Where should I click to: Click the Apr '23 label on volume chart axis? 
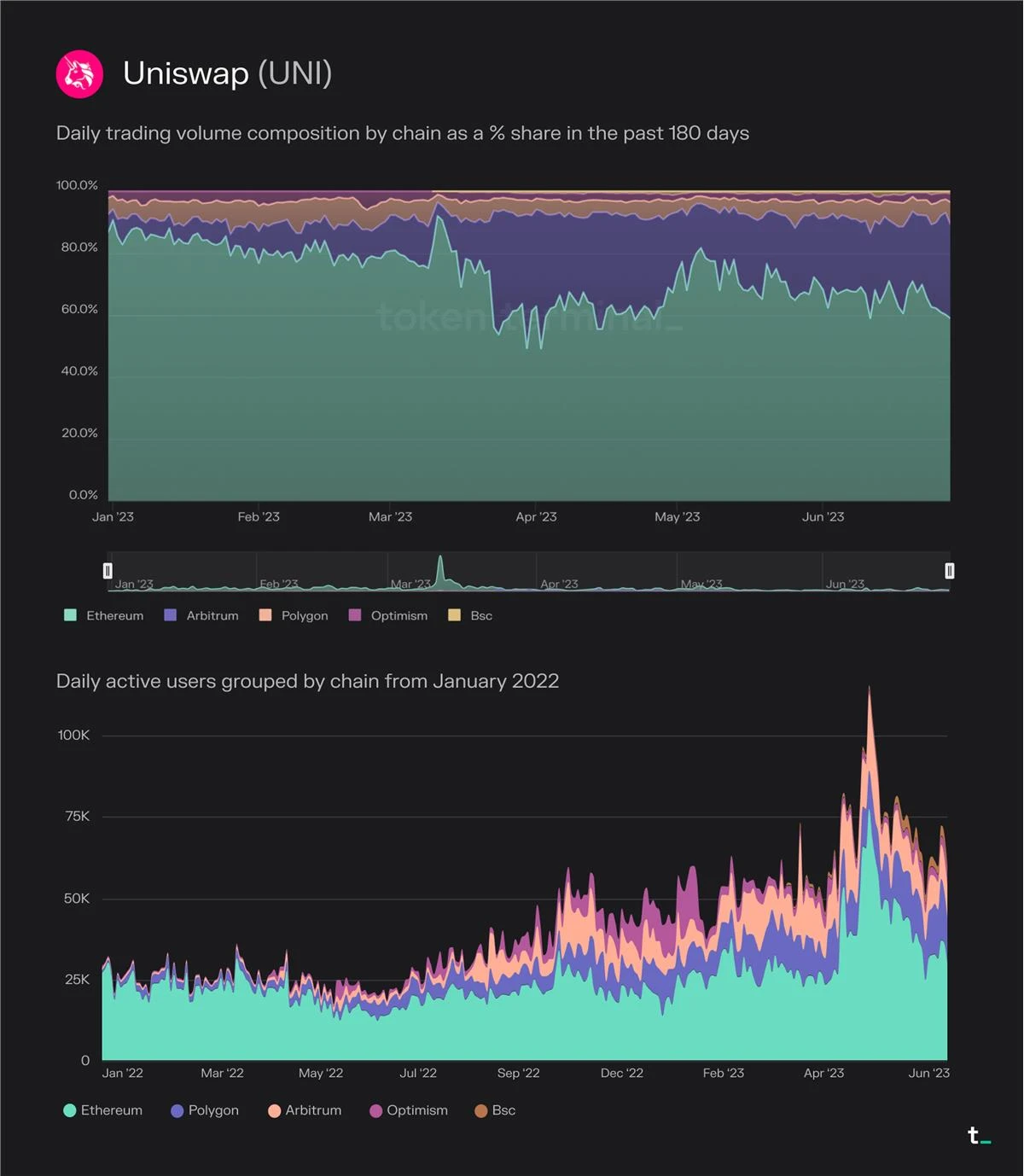pyautogui.click(x=536, y=517)
